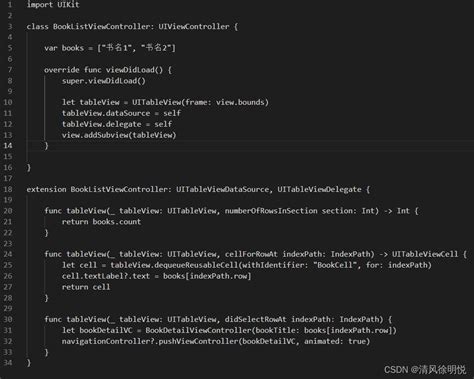Viewport: 474px width, 379px height.
Task: Click line number 24 in the gutter
Action: (8, 254)
